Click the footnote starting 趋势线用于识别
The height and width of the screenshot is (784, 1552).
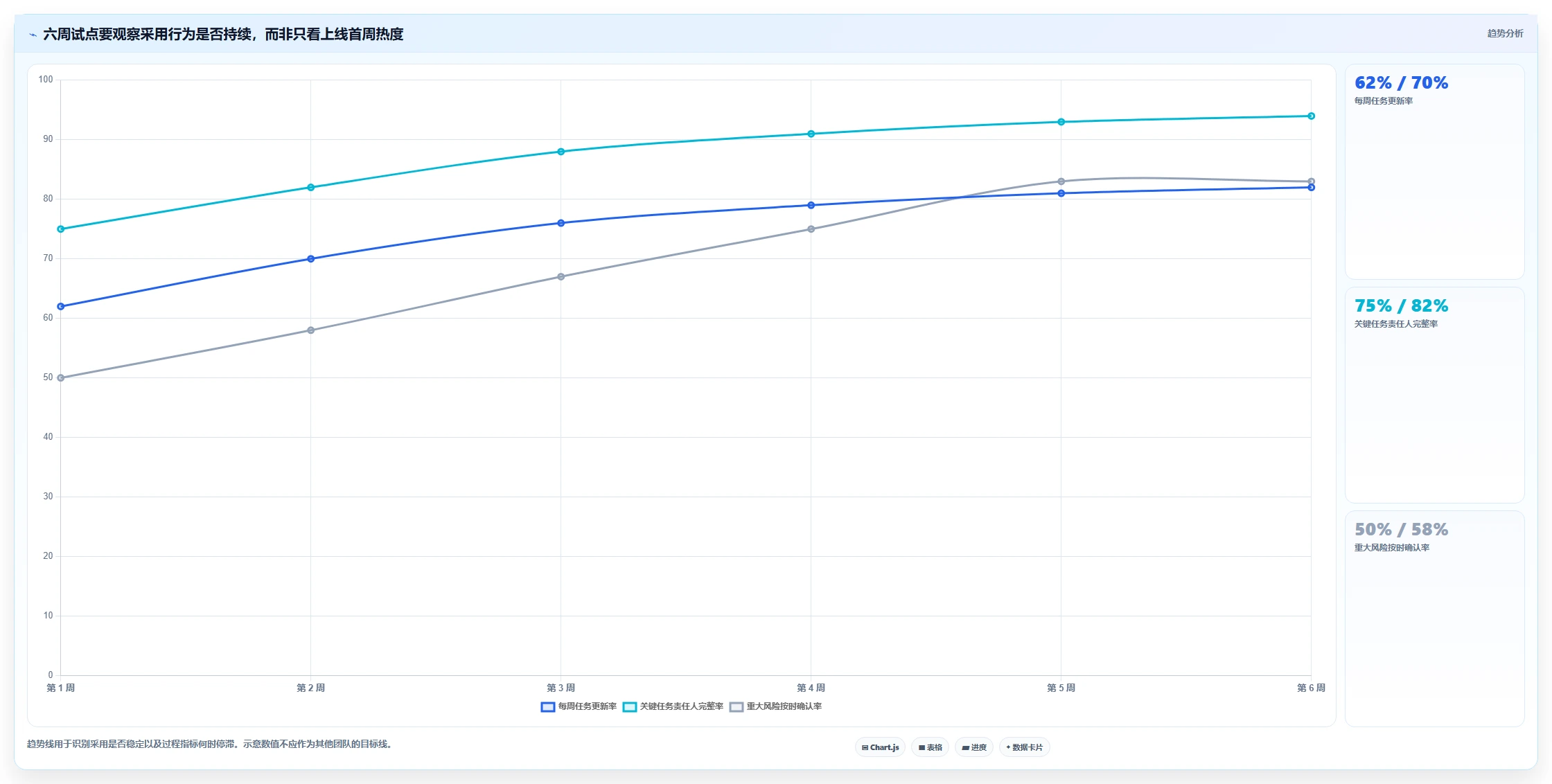(211, 744)
